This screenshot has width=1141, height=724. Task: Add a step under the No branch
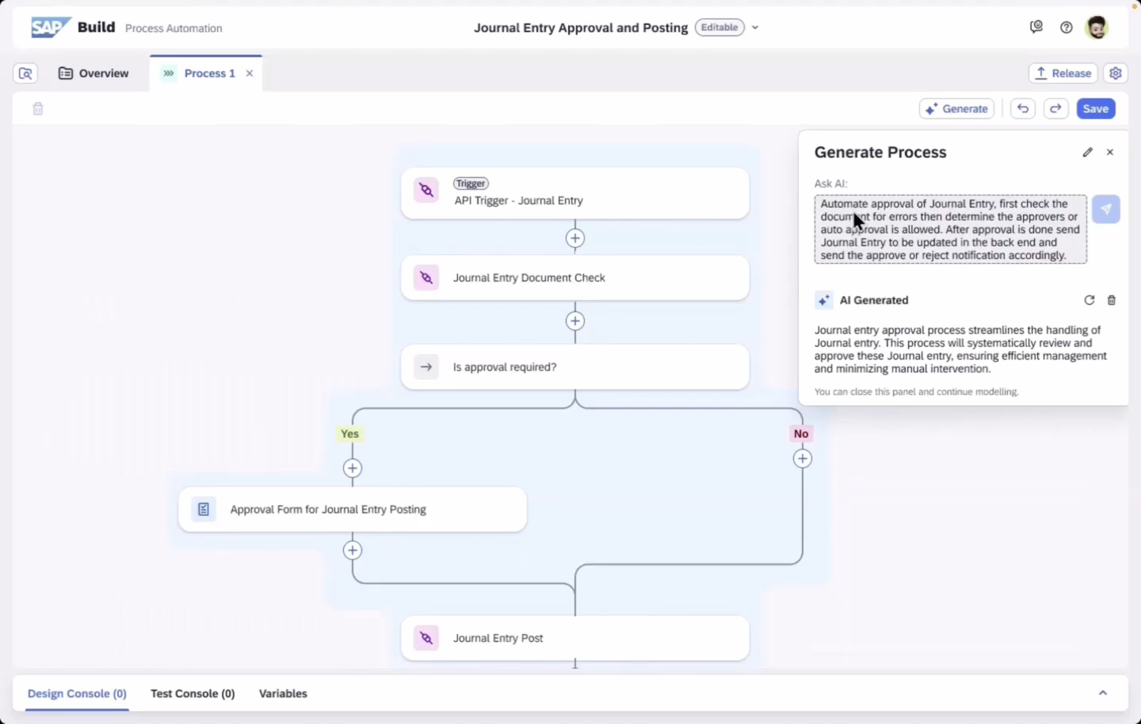click(802, 458)
